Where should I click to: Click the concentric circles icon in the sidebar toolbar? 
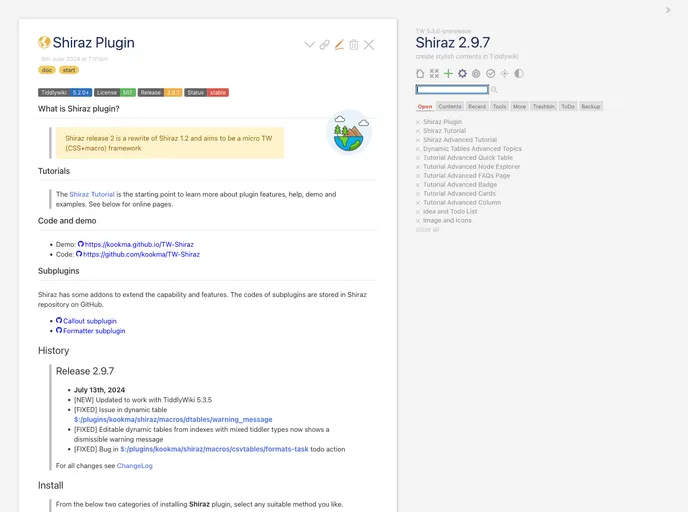click(x=476, y=74)
